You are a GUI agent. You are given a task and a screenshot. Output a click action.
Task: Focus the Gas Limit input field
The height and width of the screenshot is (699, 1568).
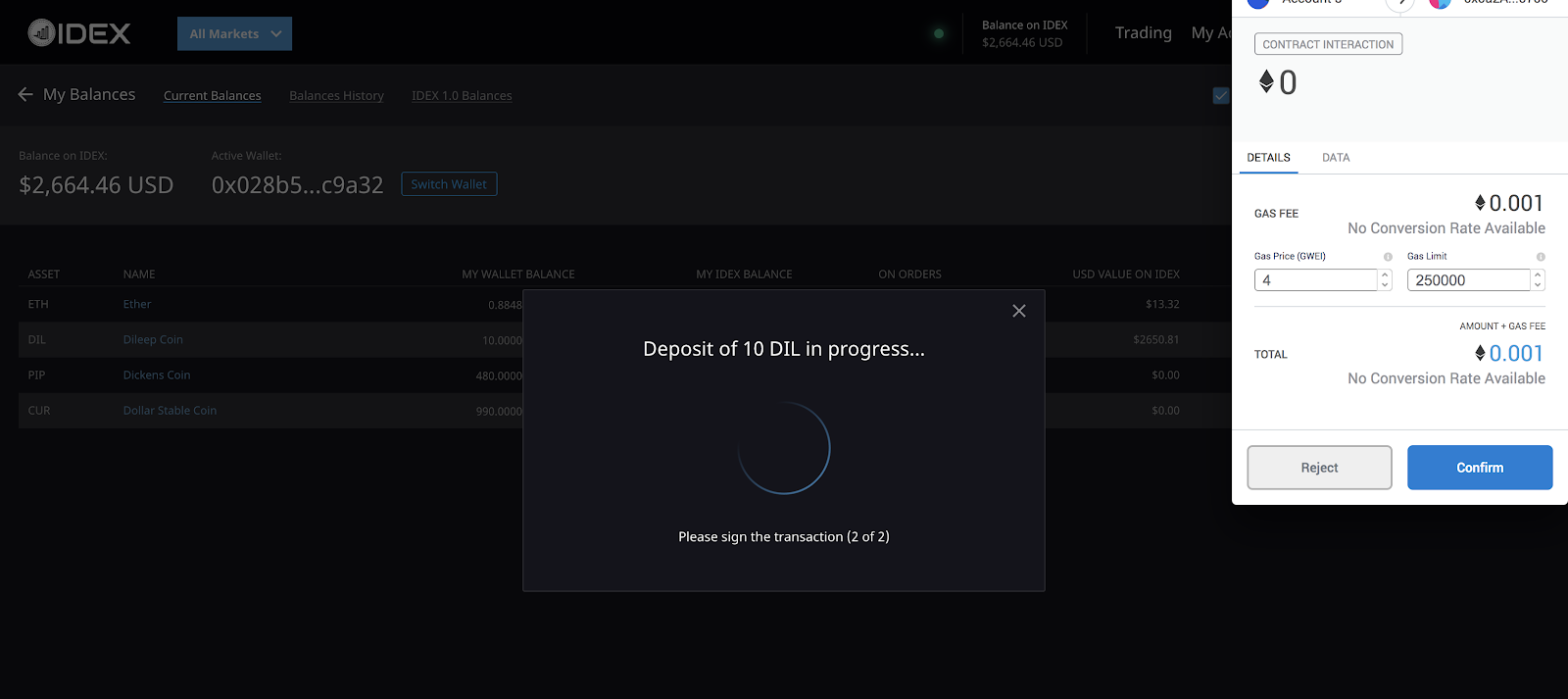[1468, 280]
